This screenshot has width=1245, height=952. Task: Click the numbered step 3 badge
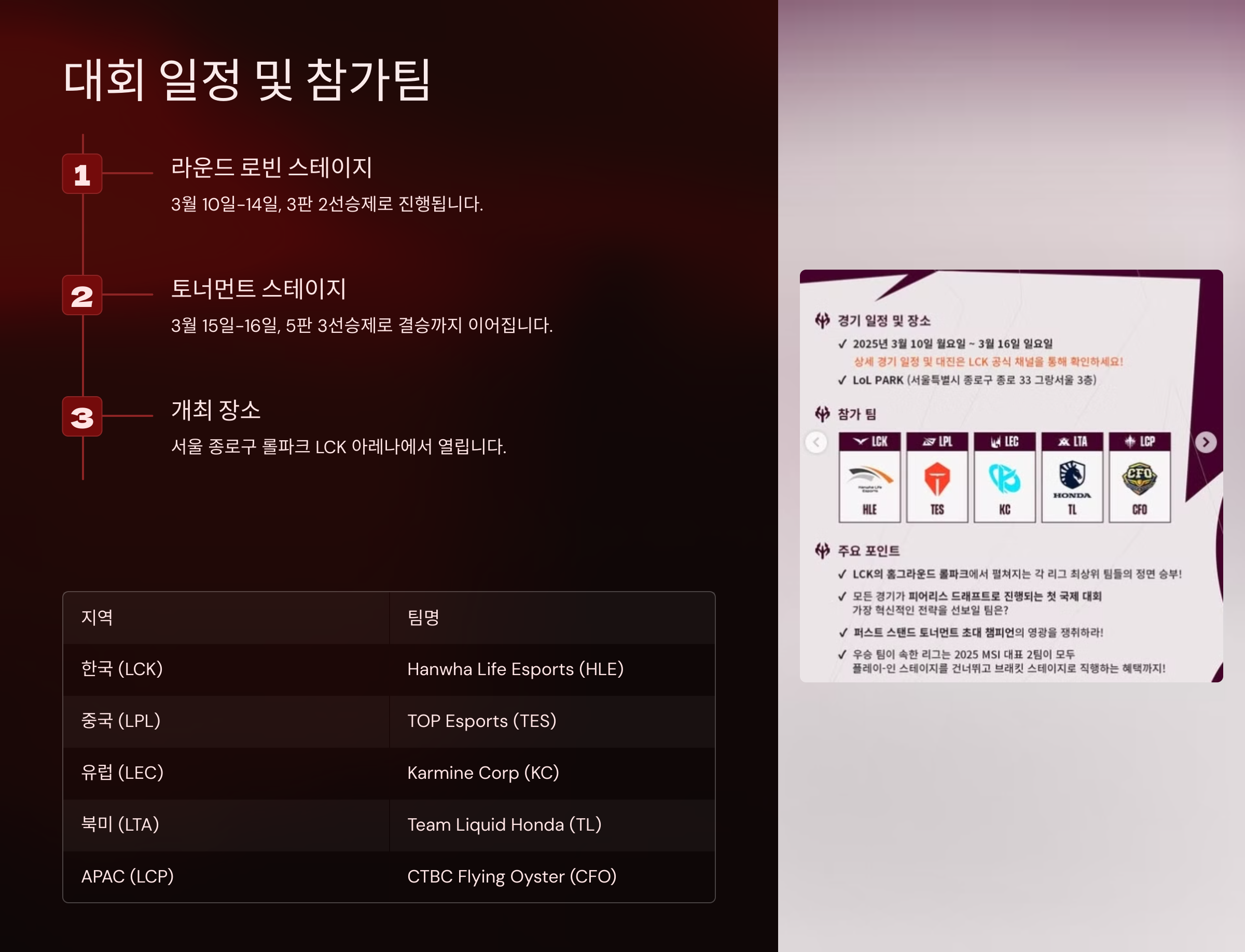point(82,416)
